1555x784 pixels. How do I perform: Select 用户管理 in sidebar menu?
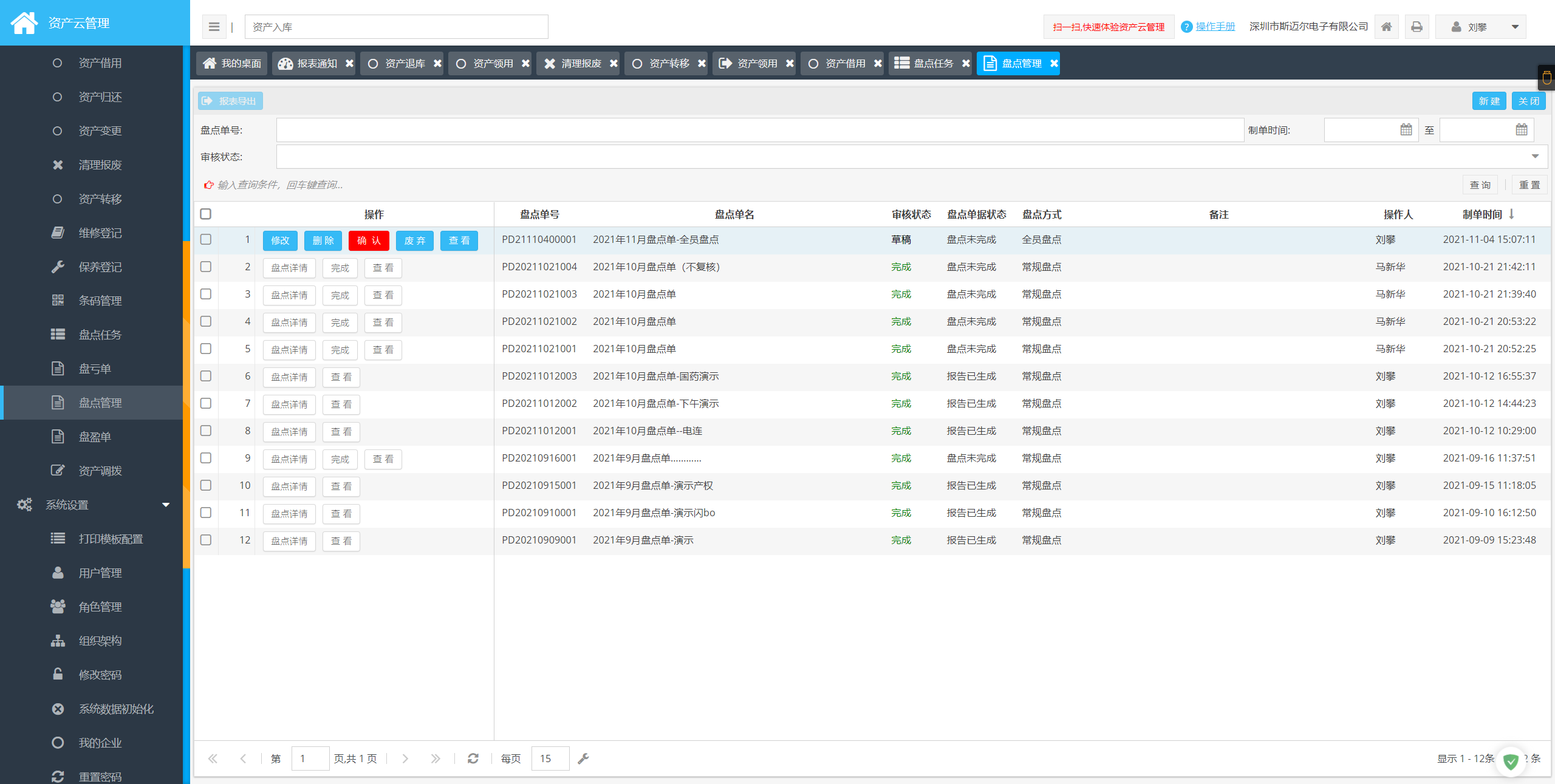(91, 573)
